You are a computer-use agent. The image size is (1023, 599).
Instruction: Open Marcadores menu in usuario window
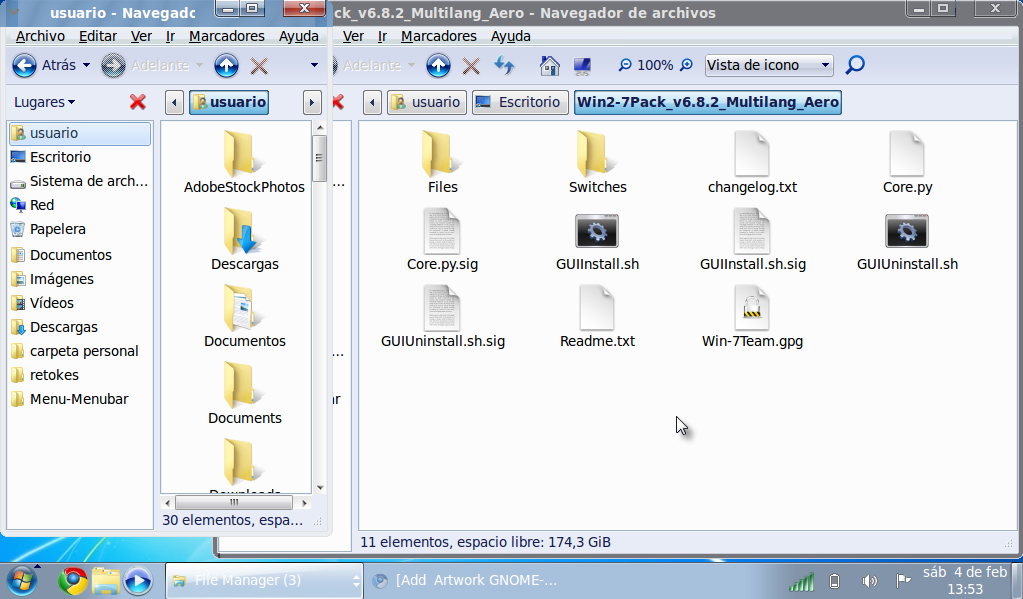[x=227, y=37]
